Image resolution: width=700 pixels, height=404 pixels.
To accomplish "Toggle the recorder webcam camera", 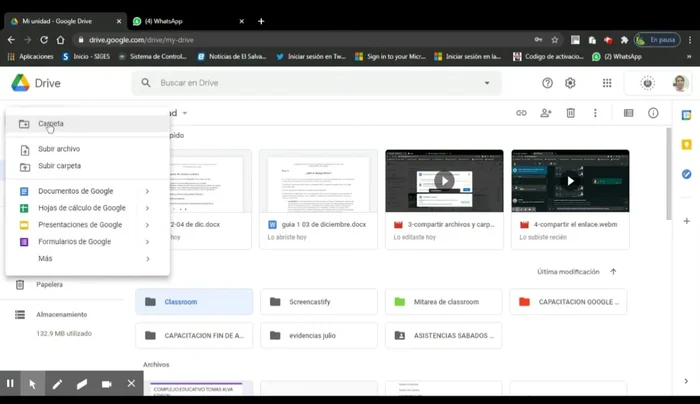I will pos(106,383).
